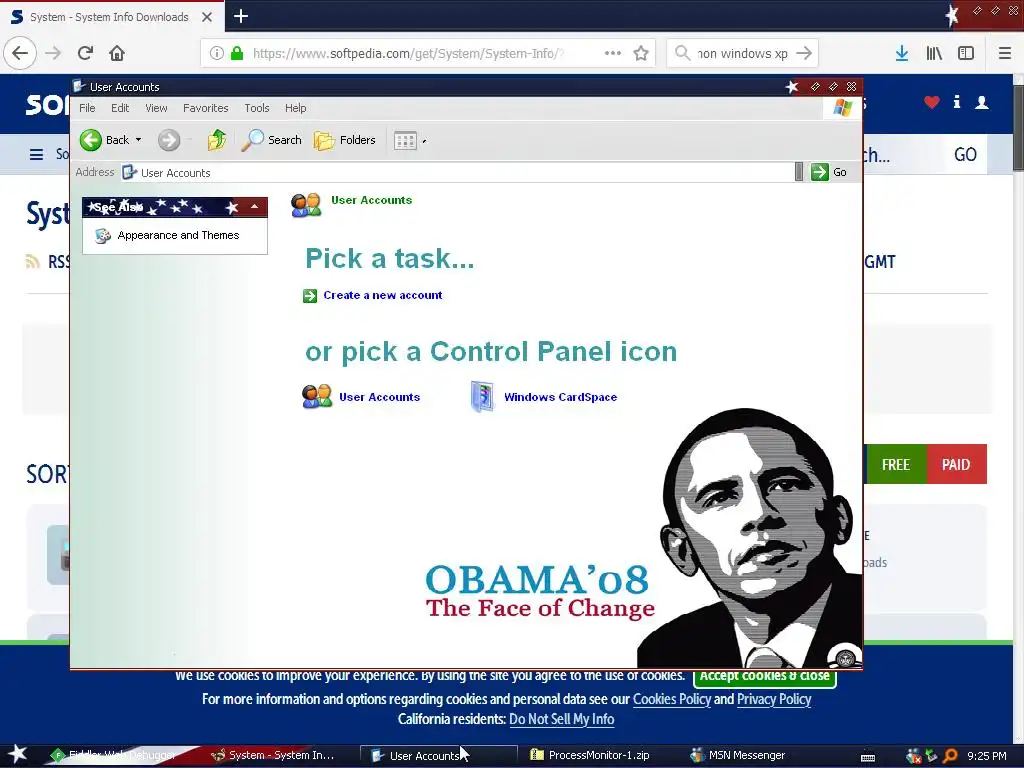This screenshot has height=768, width=1024.
Task: Filter by FREE software button
Action: click(x=895, y=464)
